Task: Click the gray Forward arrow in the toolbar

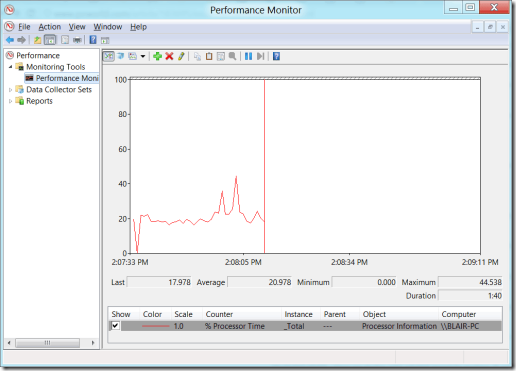Action: click(x=21, y=40)
